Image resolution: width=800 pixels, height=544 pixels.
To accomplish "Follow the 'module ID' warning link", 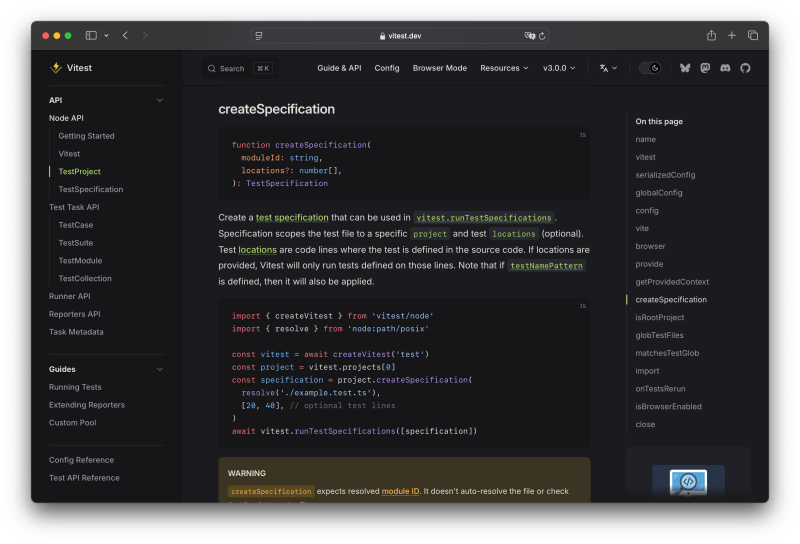I will pos(400,491).
